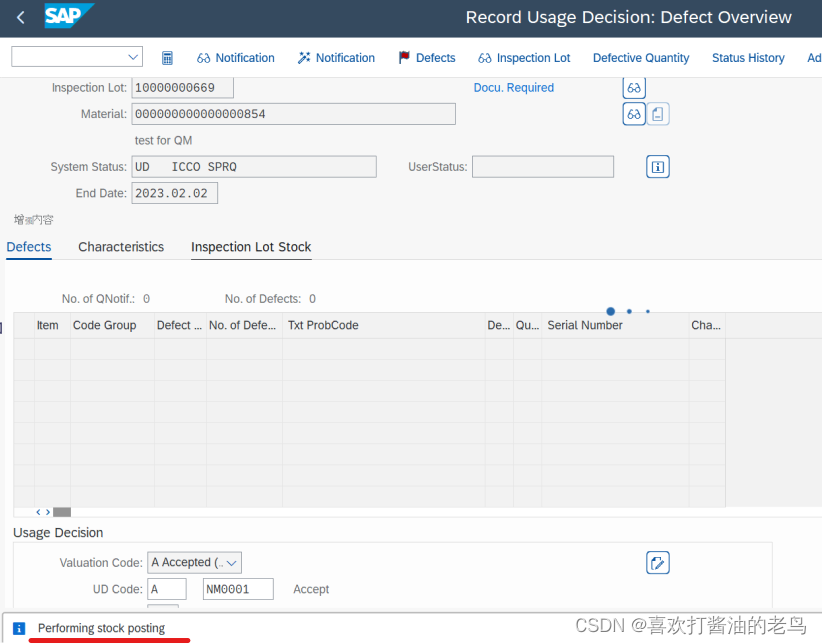Display the Material via its glasses icon
822x644 pixels.
[633, 113]
